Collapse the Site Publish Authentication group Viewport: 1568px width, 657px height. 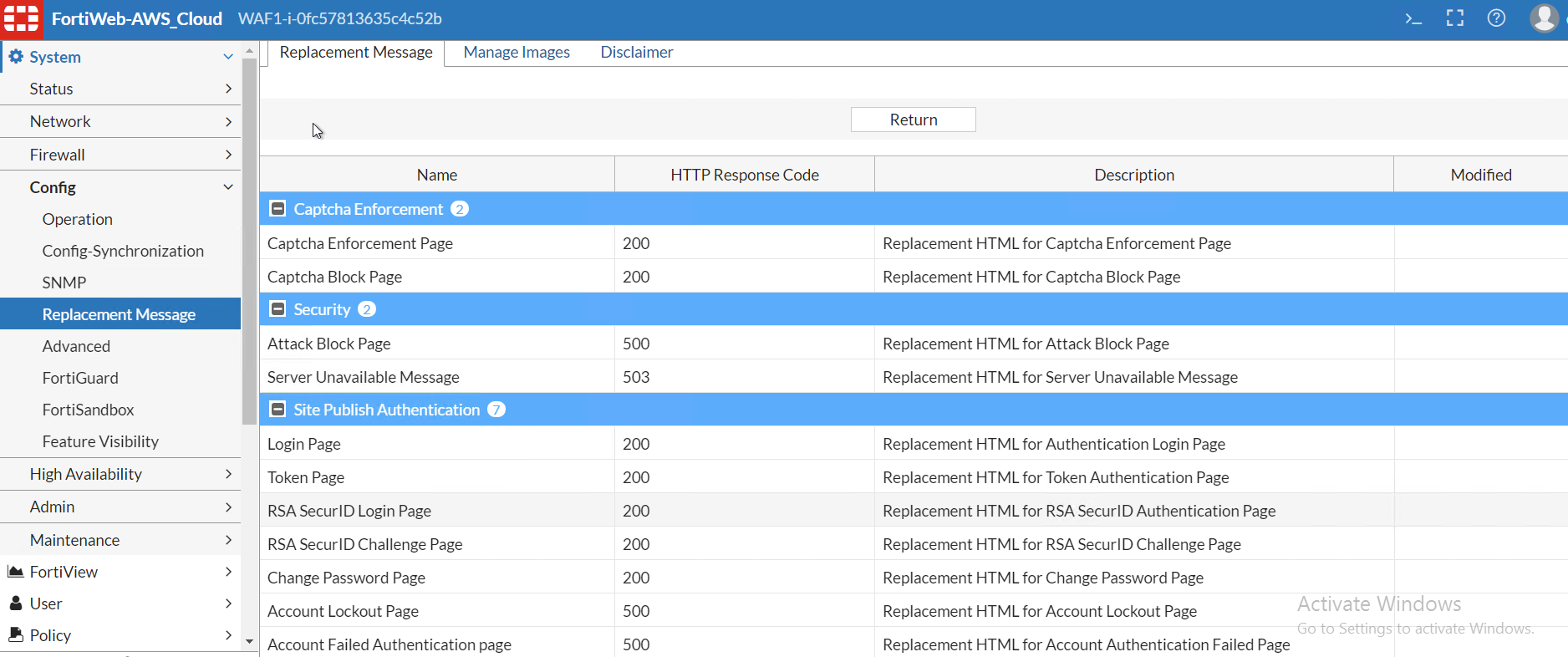tap(278, 410)
